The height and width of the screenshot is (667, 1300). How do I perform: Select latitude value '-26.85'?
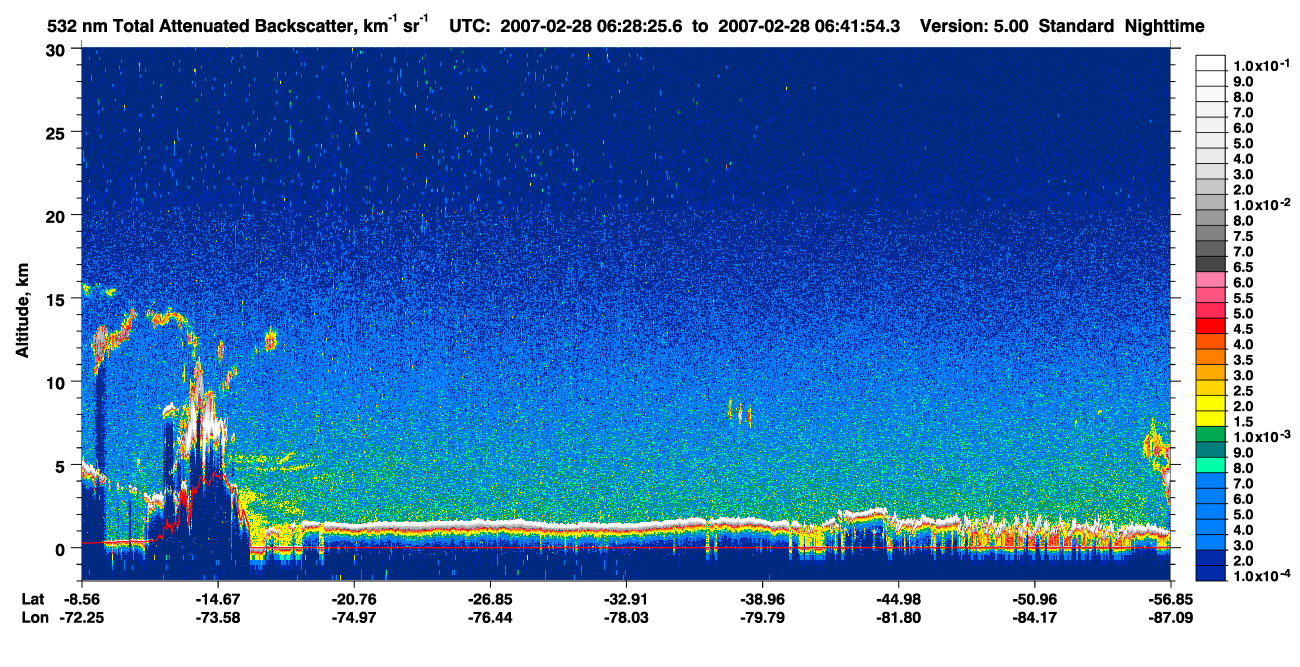point(489,599)
